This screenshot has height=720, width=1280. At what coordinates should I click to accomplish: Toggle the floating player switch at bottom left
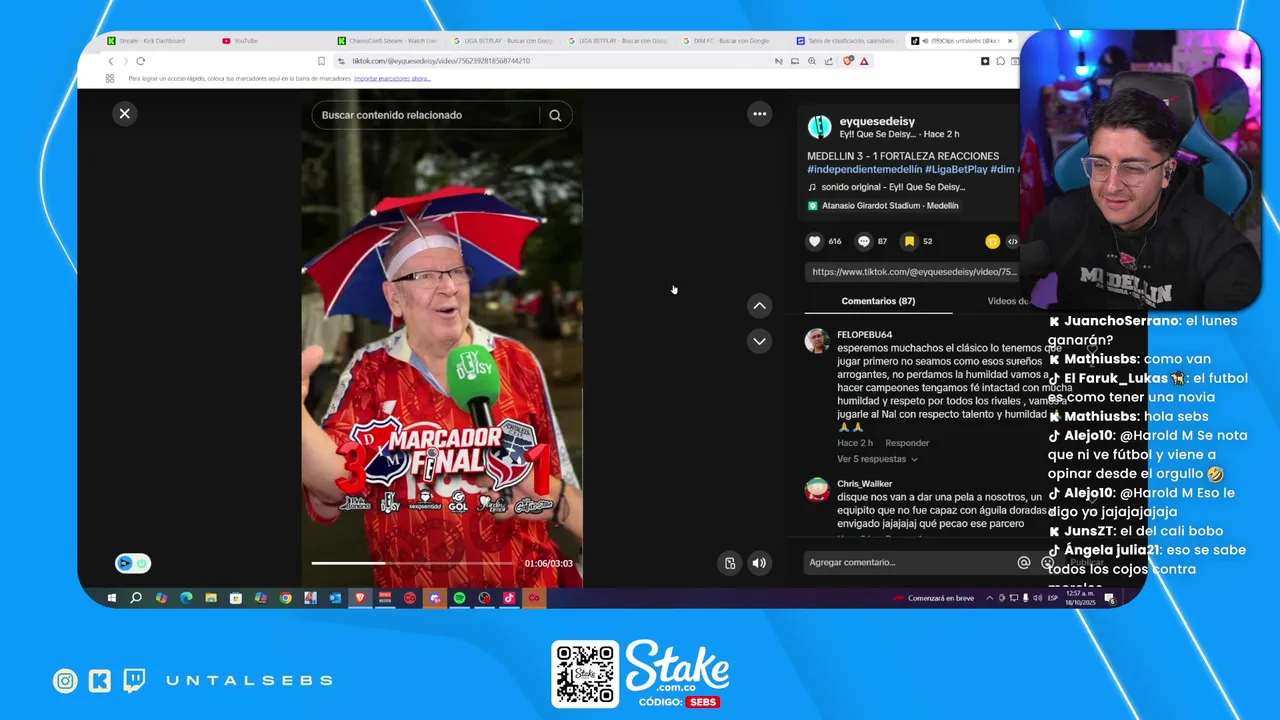133,563
